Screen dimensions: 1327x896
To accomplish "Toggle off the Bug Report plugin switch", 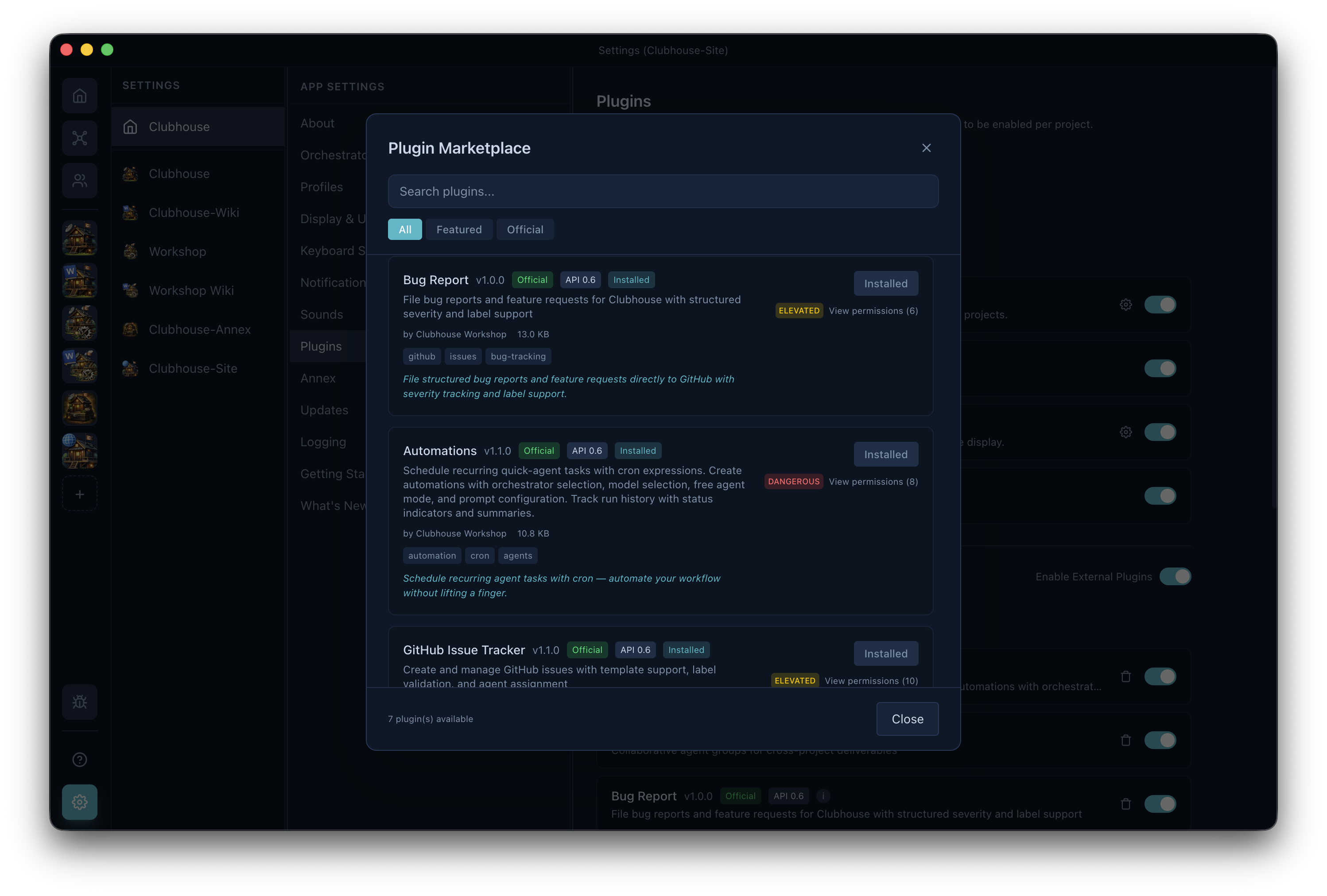I will (1161, 804).
